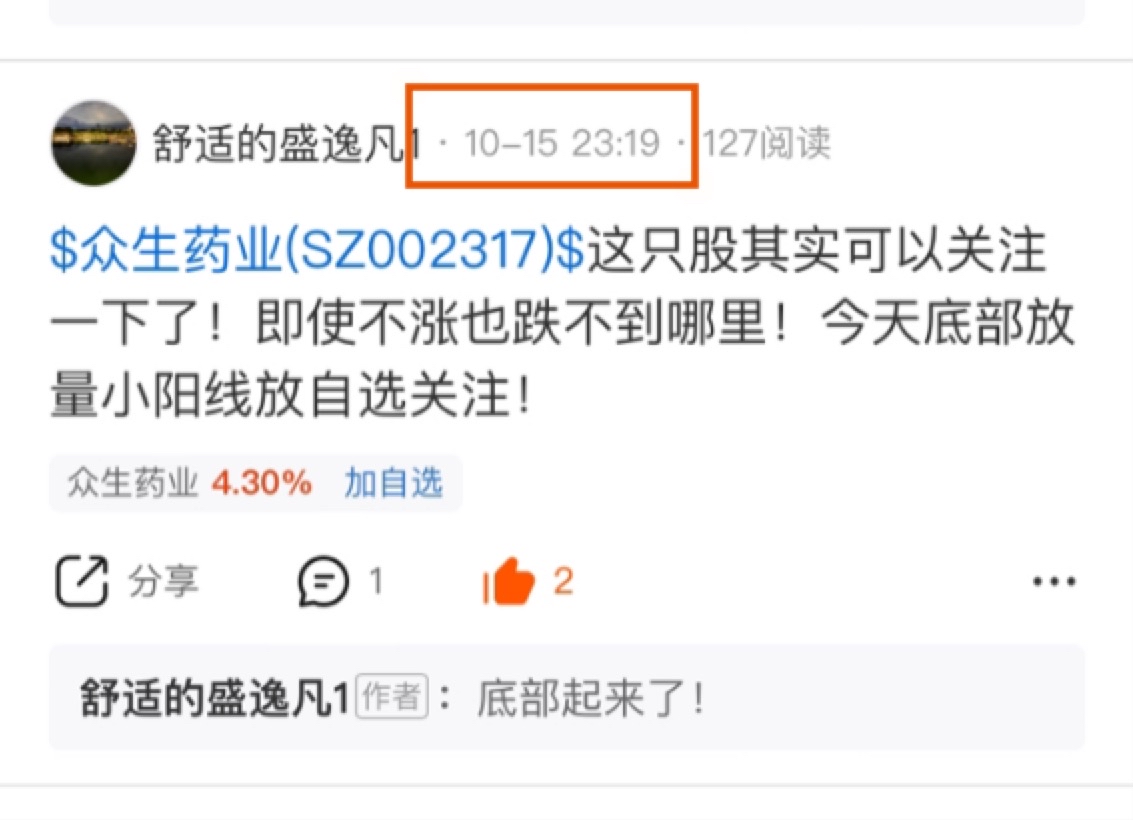This screenshot has width=1133, height=820.
Task: Click the 10-15 23:19 post timestamp
Action: (x=562, y=143)
